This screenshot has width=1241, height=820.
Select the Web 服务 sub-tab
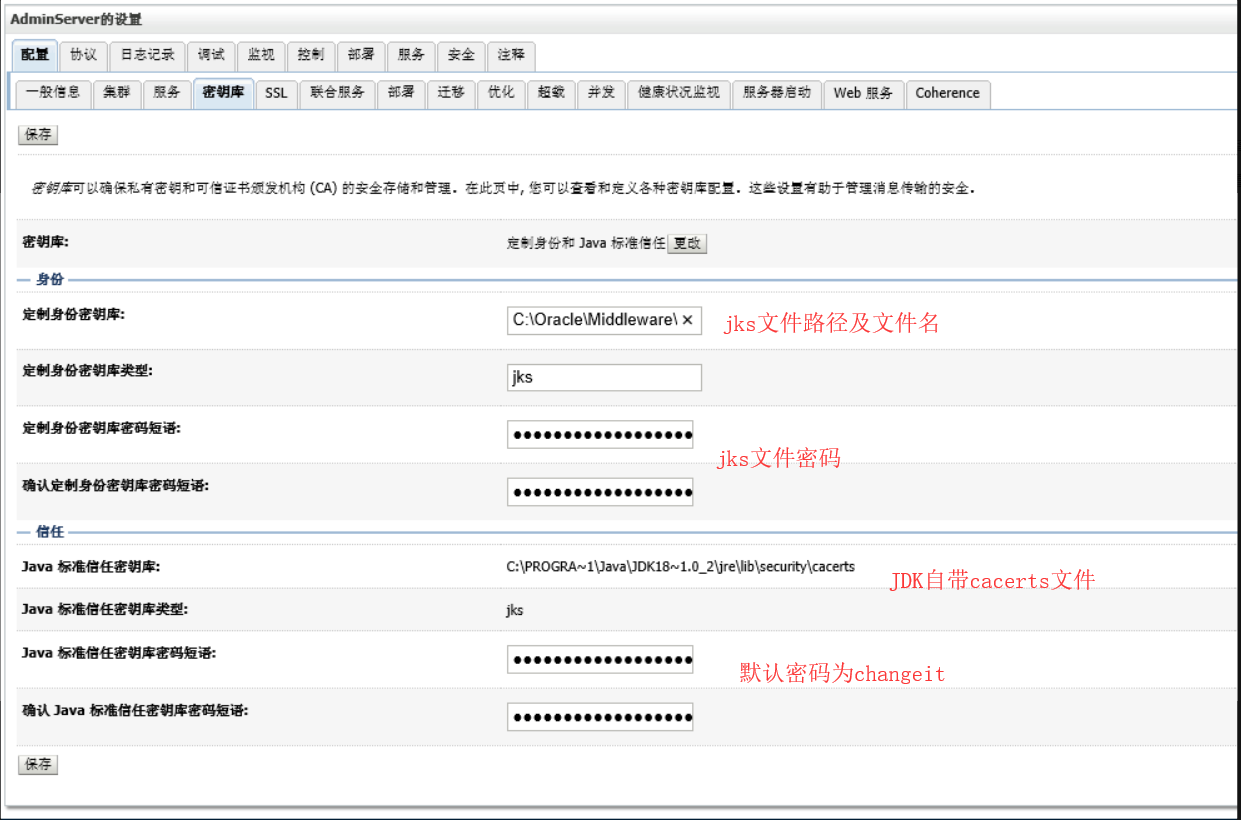[x=863, y=93]
